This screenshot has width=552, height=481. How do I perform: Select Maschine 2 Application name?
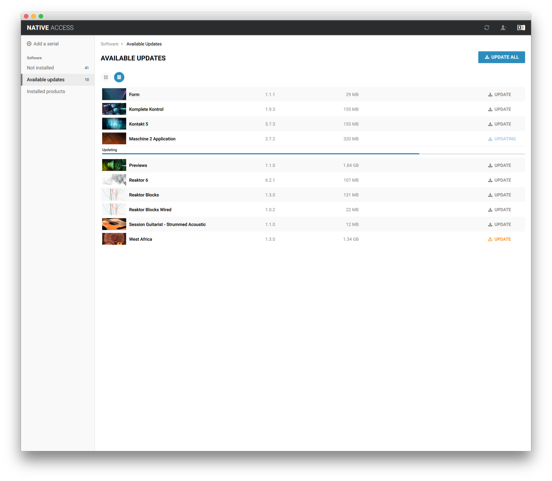(x=152, y=139)
